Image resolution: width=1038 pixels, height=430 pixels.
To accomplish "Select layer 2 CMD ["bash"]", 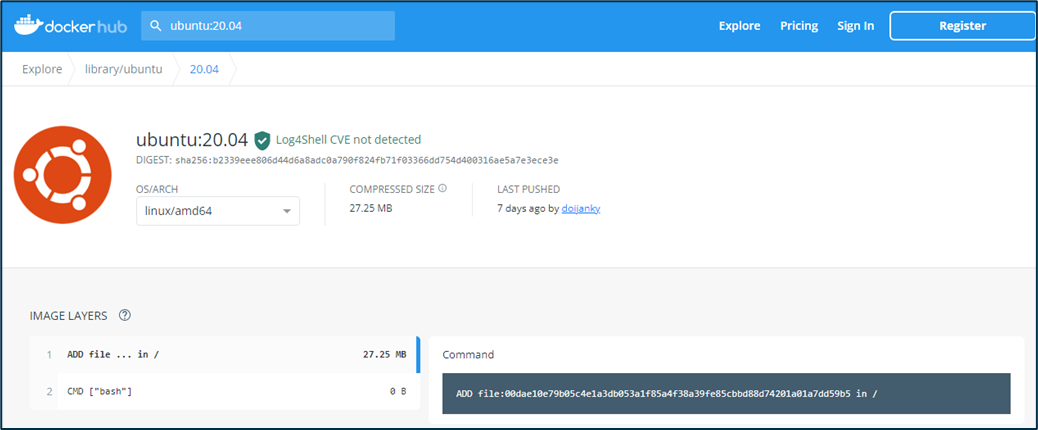I will click(x=225, y=392).
